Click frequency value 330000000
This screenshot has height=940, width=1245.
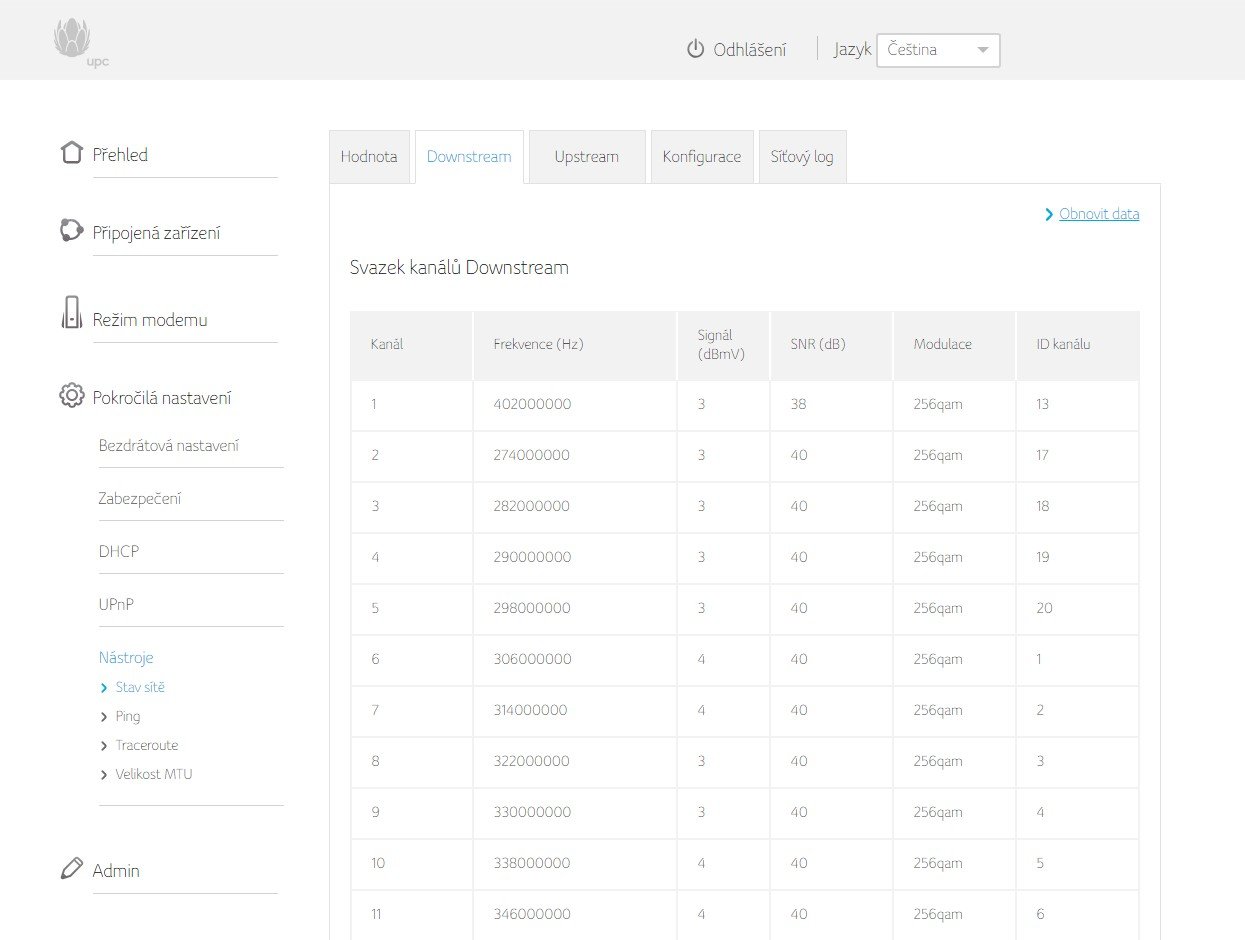tap(533, 813)
